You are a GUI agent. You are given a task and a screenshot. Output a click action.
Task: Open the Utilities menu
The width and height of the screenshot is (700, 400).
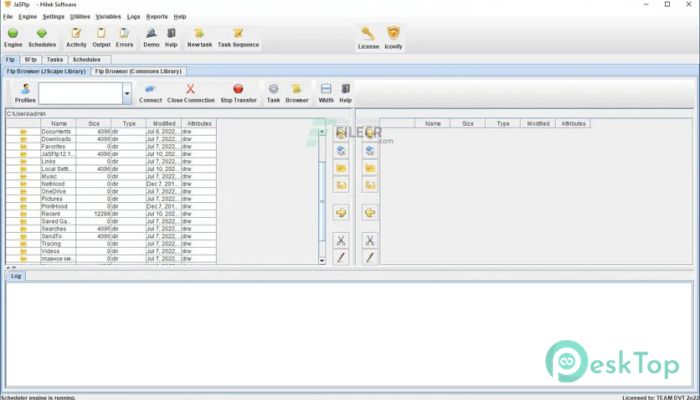pyautogui.click(x=80, y=17)
